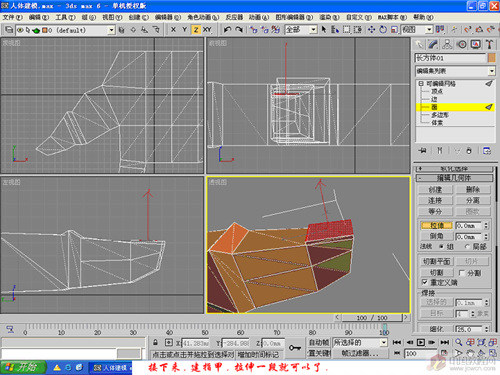Select the 组 normal radio button
The width and height of the screenshot is (500, 375).
click(x=441, y=247)
